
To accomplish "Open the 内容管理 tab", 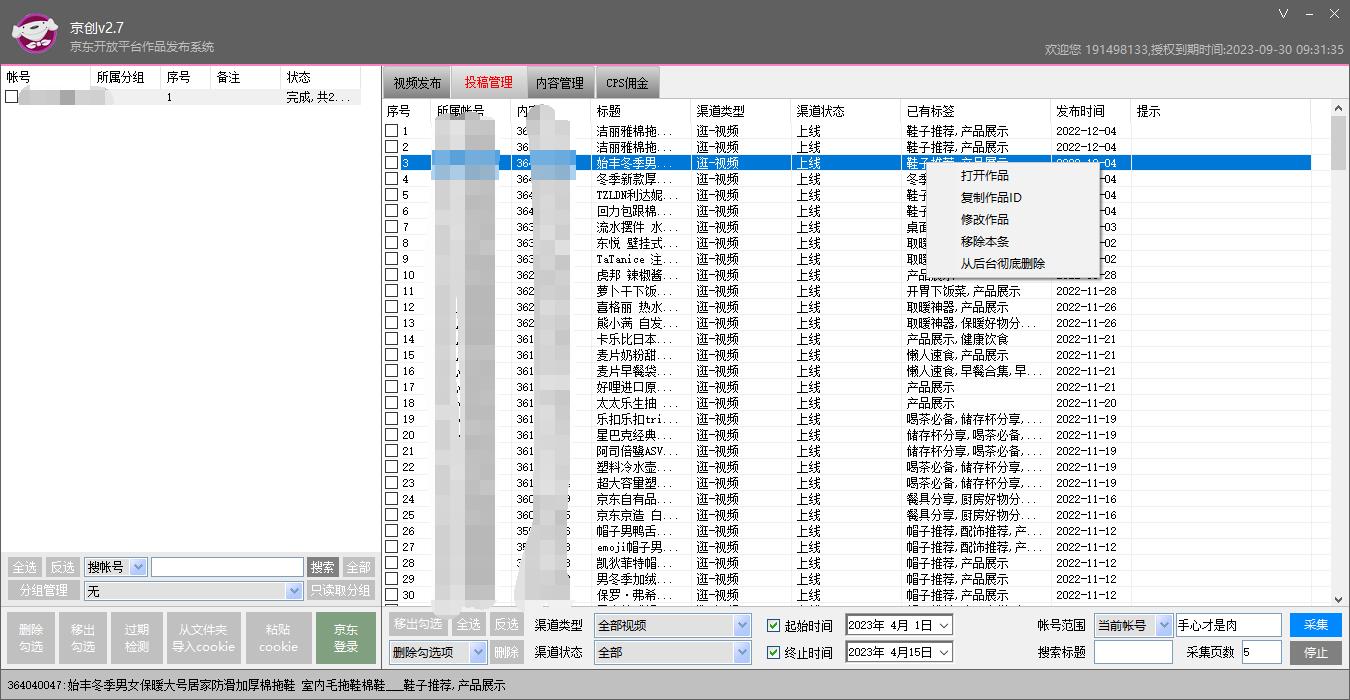I will pos(560,83).
